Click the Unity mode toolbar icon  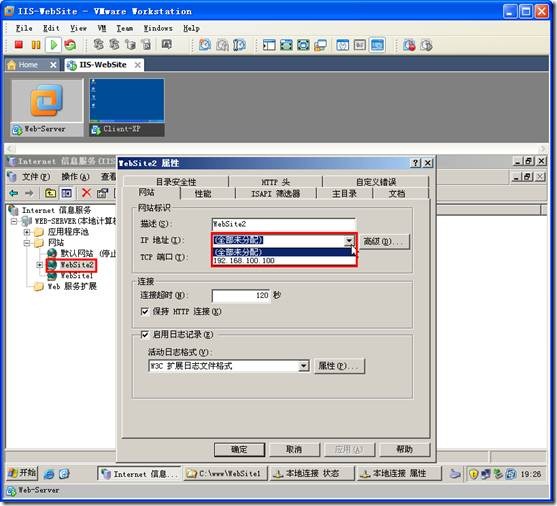click(x=320, y=45)
